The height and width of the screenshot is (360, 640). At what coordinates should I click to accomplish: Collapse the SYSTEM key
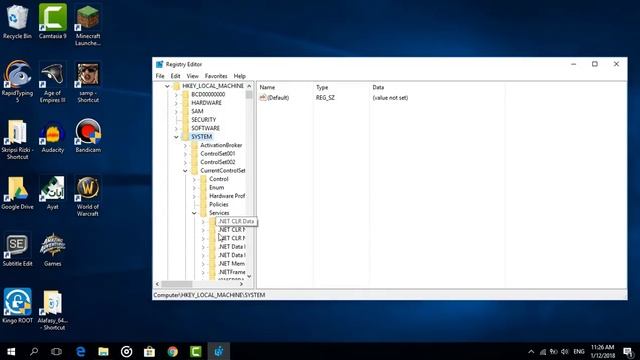tap(176, 137)
